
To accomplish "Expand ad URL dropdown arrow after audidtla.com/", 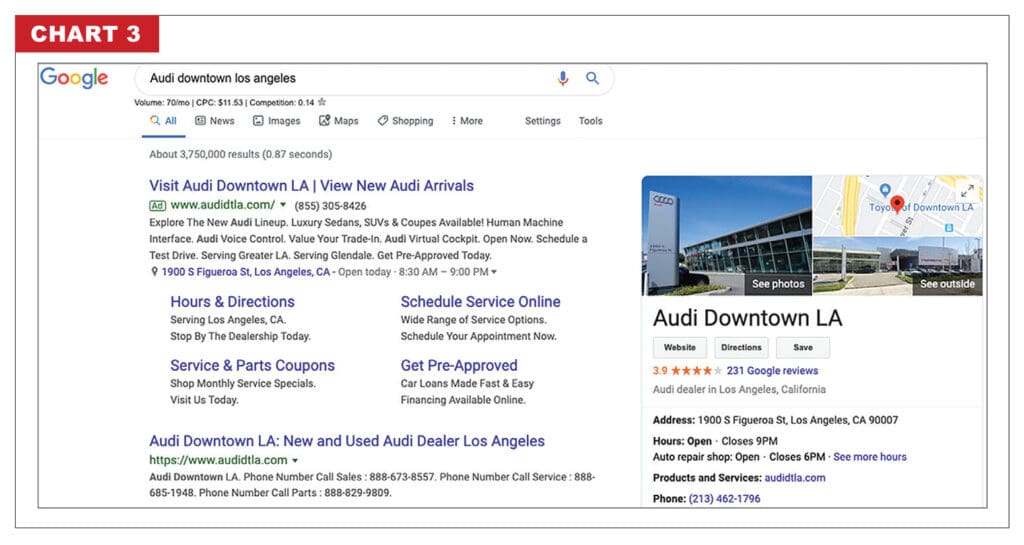I will [283, 205].
